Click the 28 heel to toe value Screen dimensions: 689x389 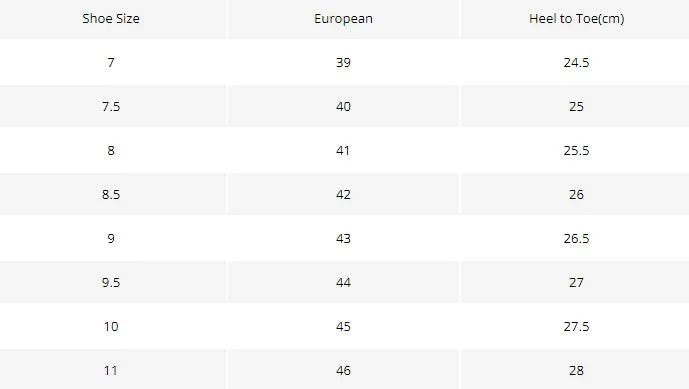576,370
